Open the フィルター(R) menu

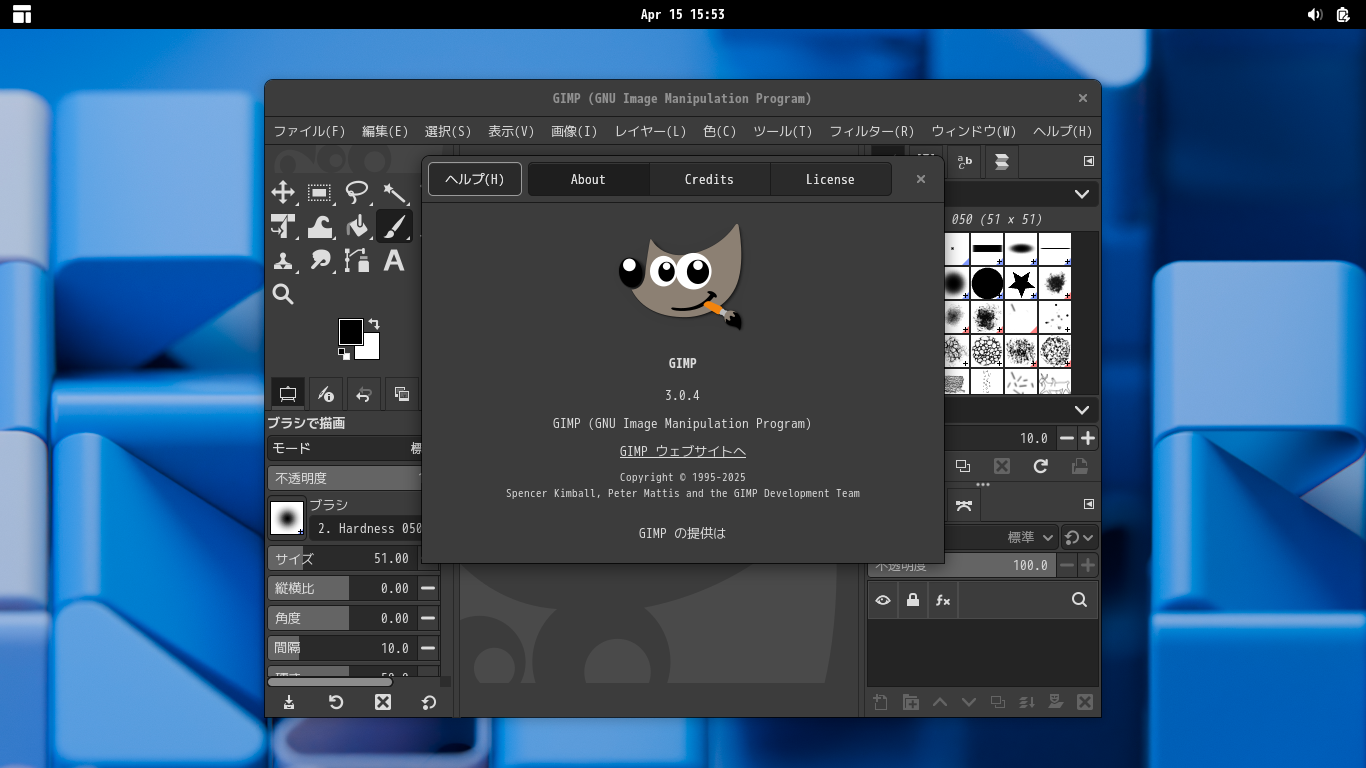[x=871, y=131]
